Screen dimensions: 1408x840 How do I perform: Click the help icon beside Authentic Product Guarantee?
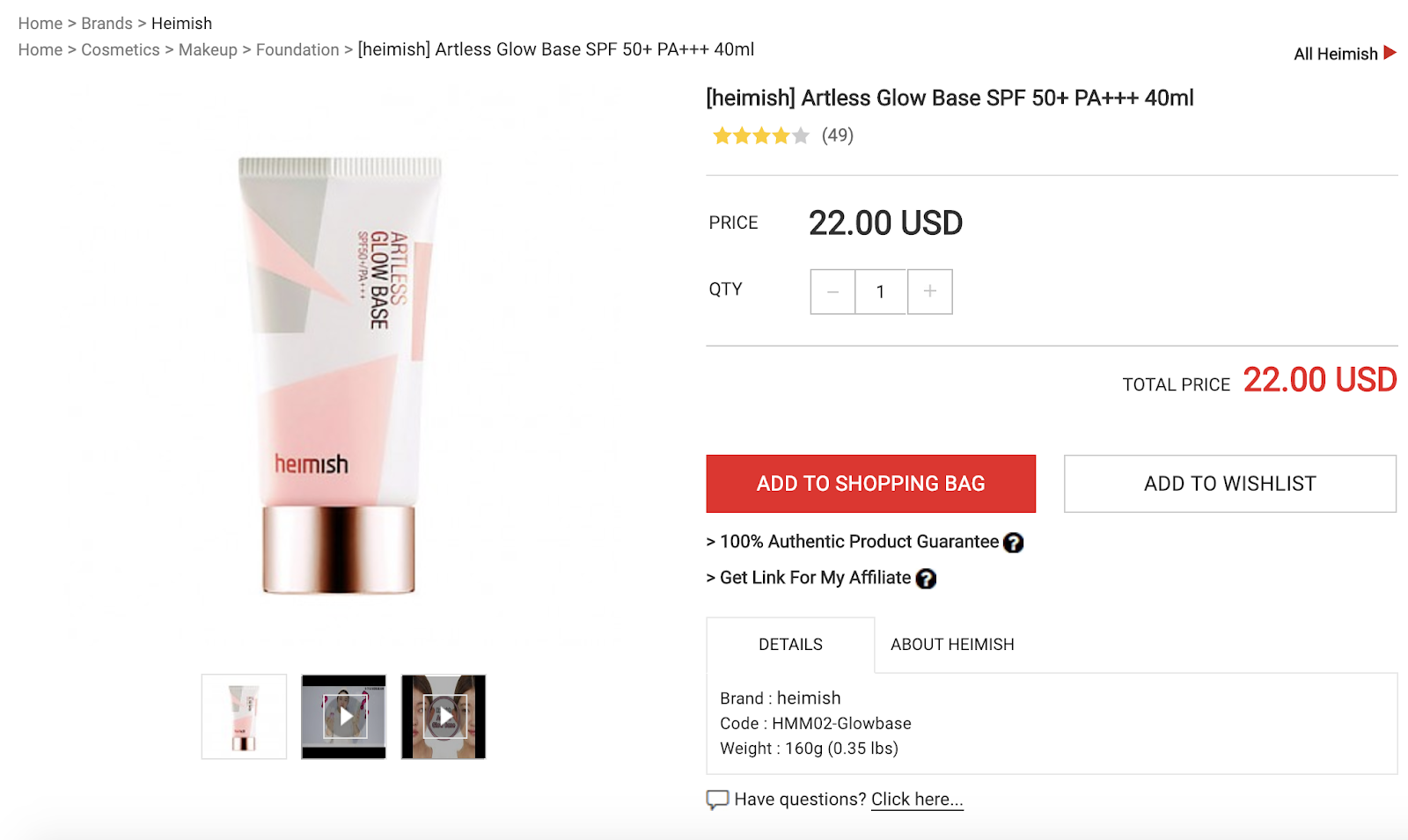tap(1013, 543)
